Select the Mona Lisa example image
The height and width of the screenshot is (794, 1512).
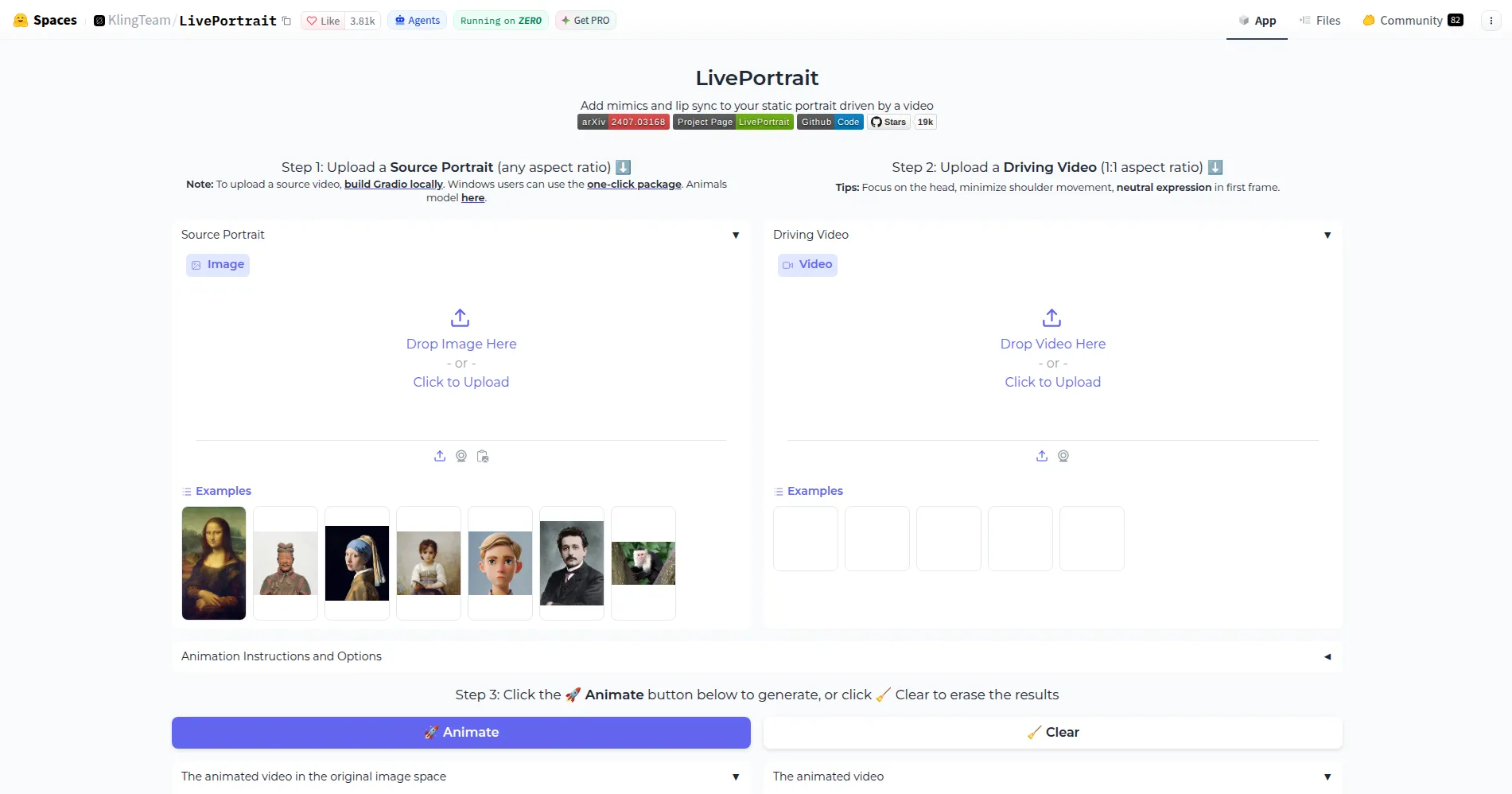(x=214, y=563)
